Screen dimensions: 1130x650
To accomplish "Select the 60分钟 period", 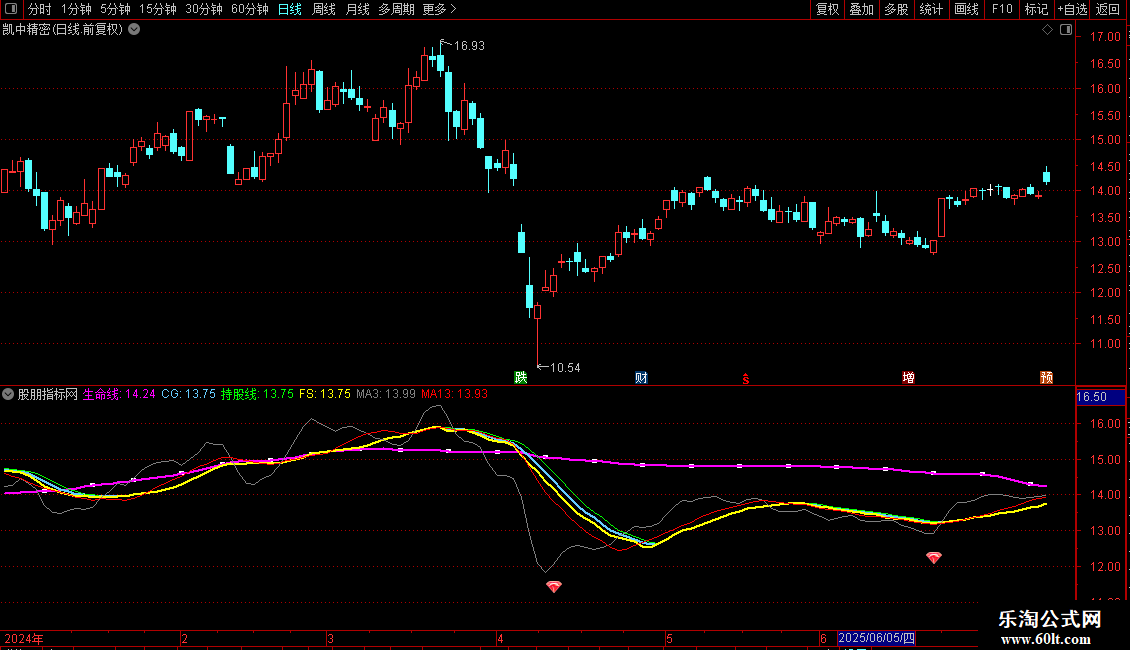I will 250,9.
